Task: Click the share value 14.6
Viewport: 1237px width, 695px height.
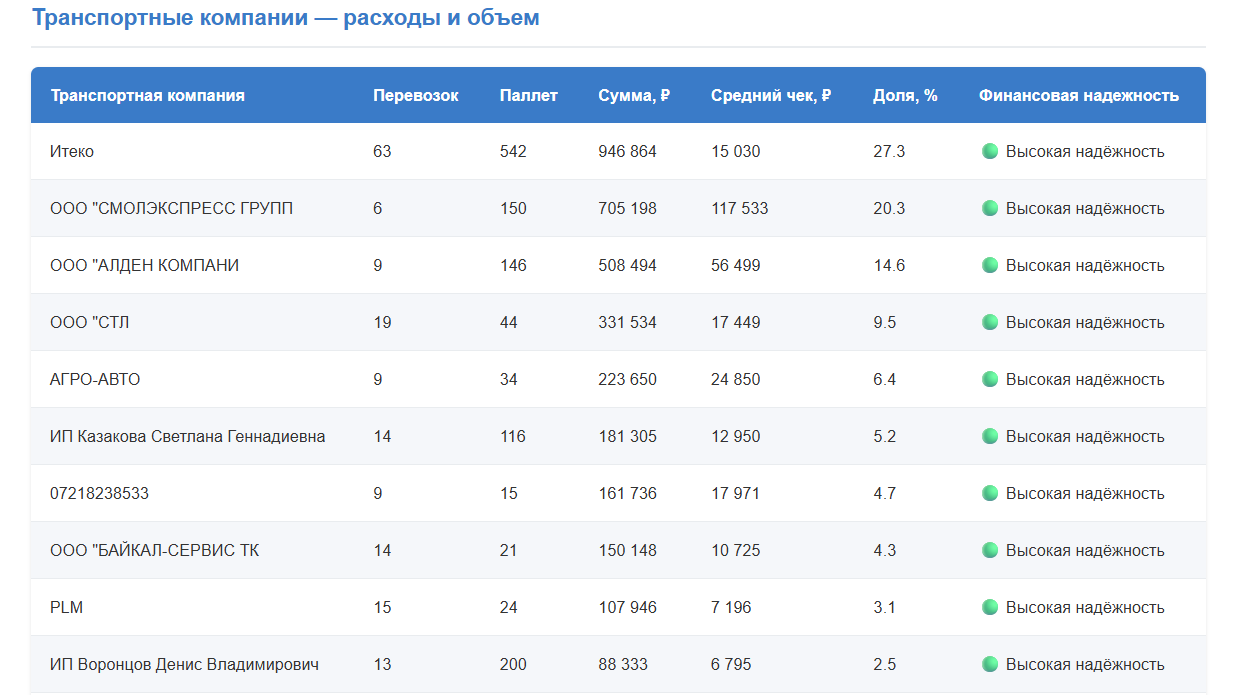Action: (x=889, y=265)
